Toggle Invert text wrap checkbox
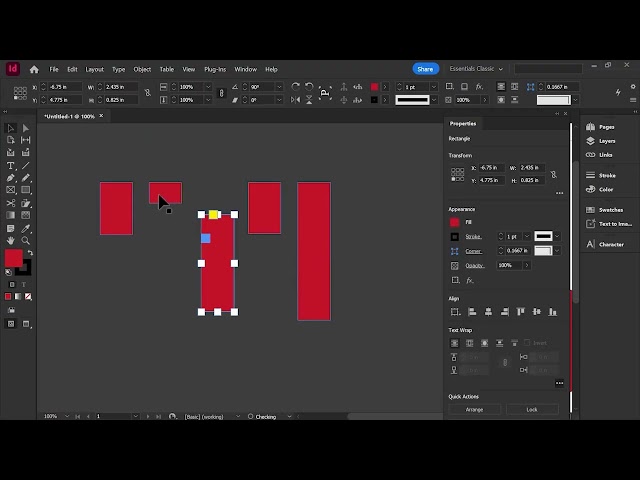 coord(527,342)
